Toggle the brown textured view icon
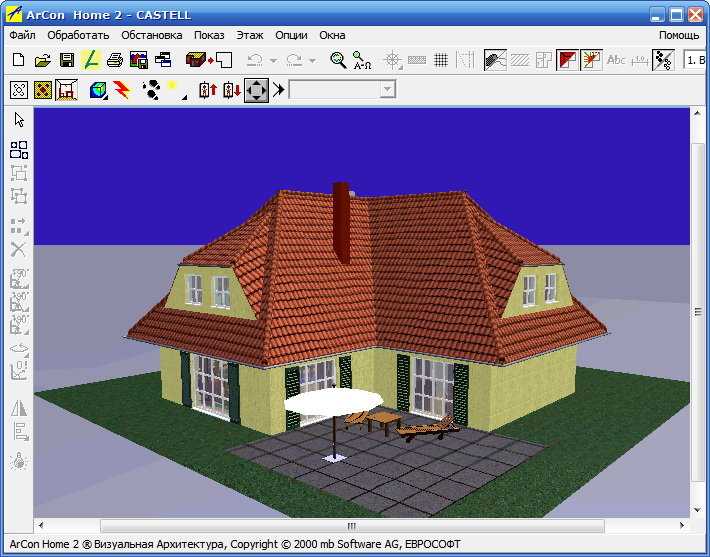This screenshot has height=557, width=710. 43,90
